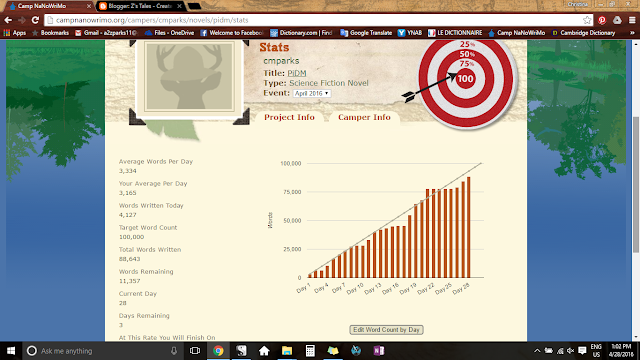Click the Words Remaining value 11,357

[129, 281]
